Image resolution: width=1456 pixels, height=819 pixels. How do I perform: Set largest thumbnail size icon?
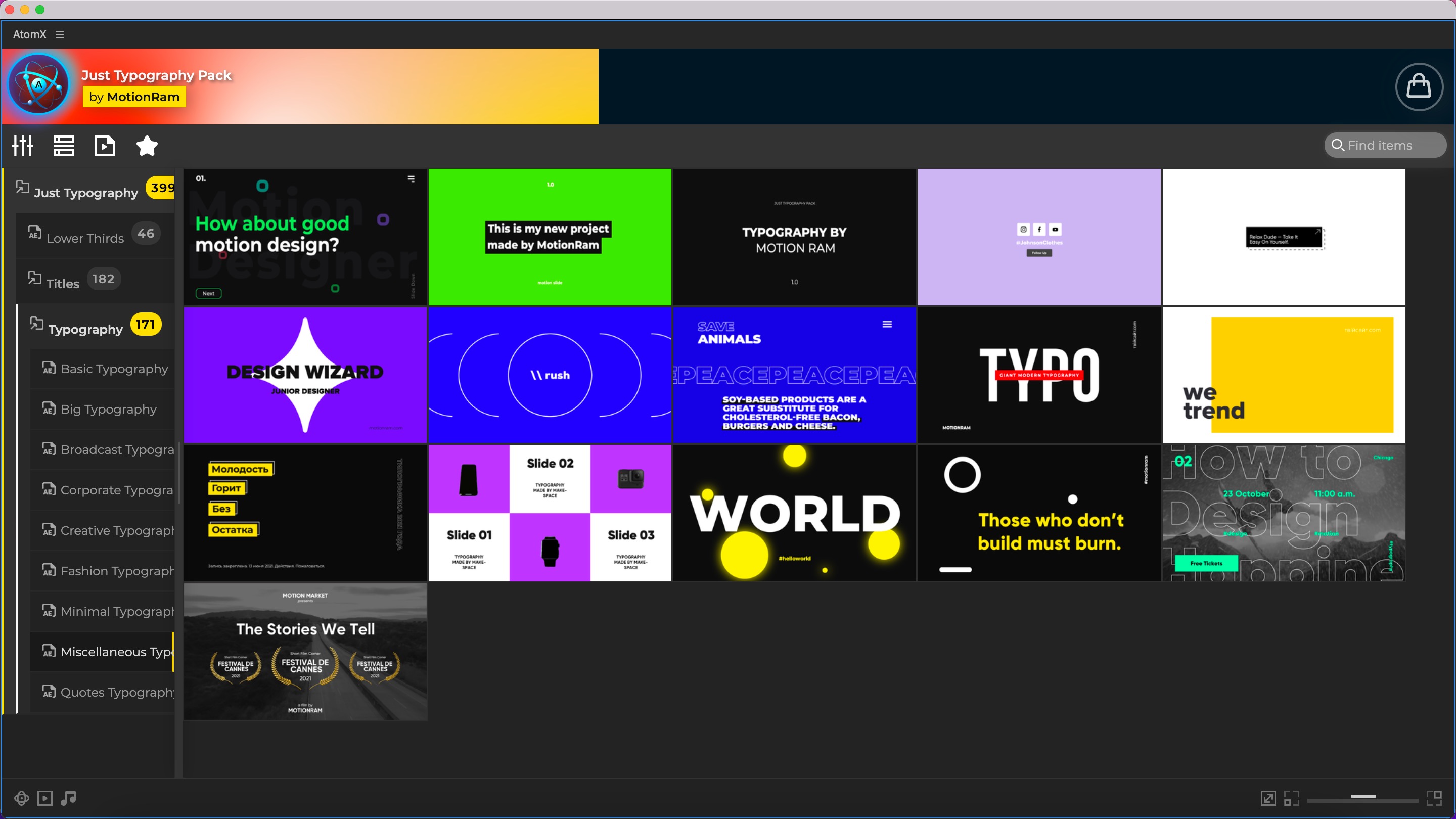pos(1434,798)
